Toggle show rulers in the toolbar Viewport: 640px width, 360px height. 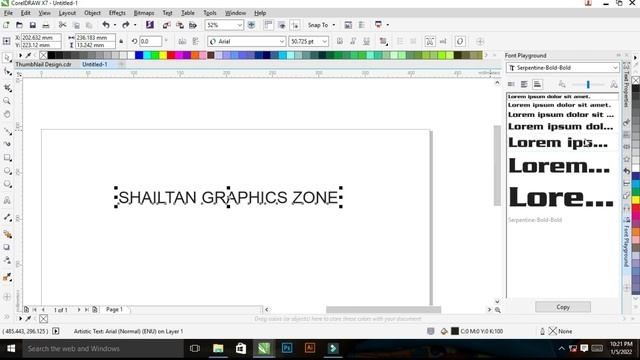coord(268,25)
